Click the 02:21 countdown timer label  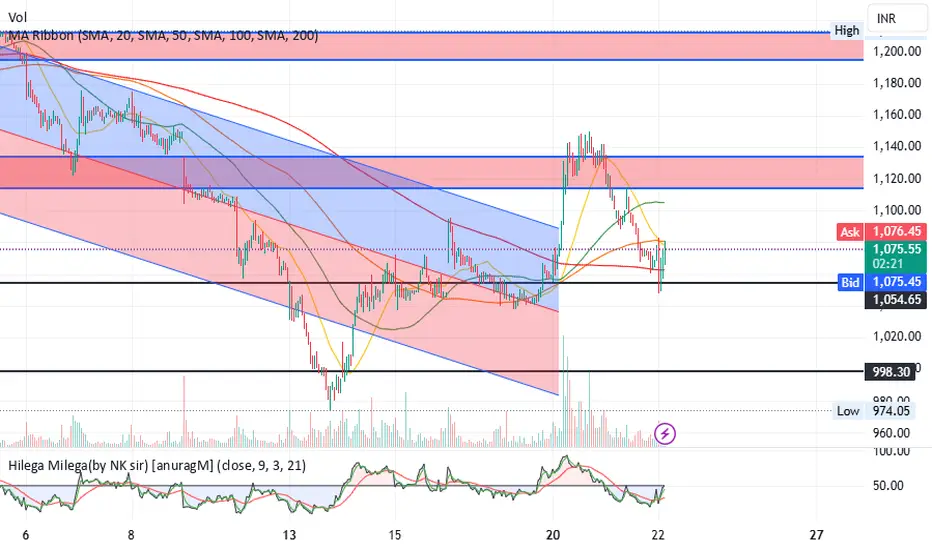click(x=888, y=264)
